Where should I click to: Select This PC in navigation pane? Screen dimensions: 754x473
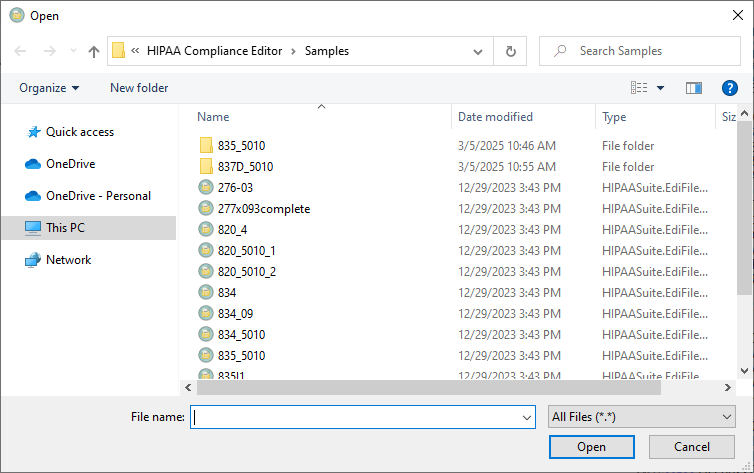(x=88, y=228)
